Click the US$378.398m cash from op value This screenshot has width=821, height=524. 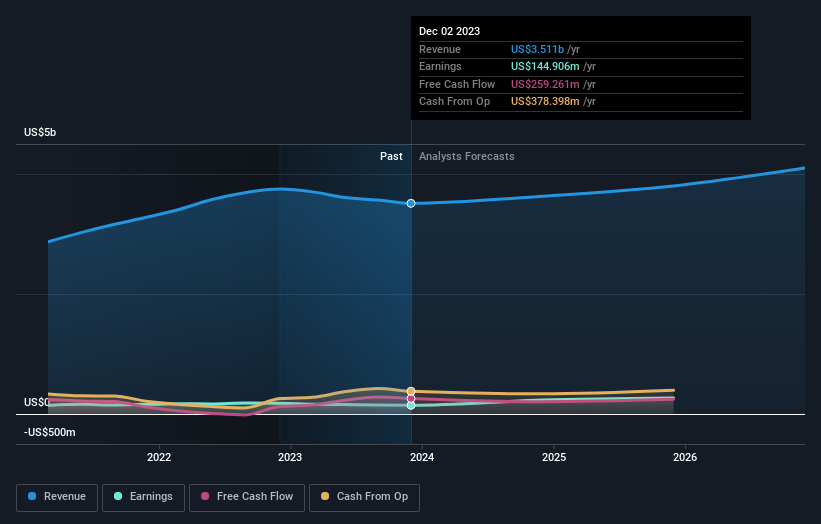(545, 102)
